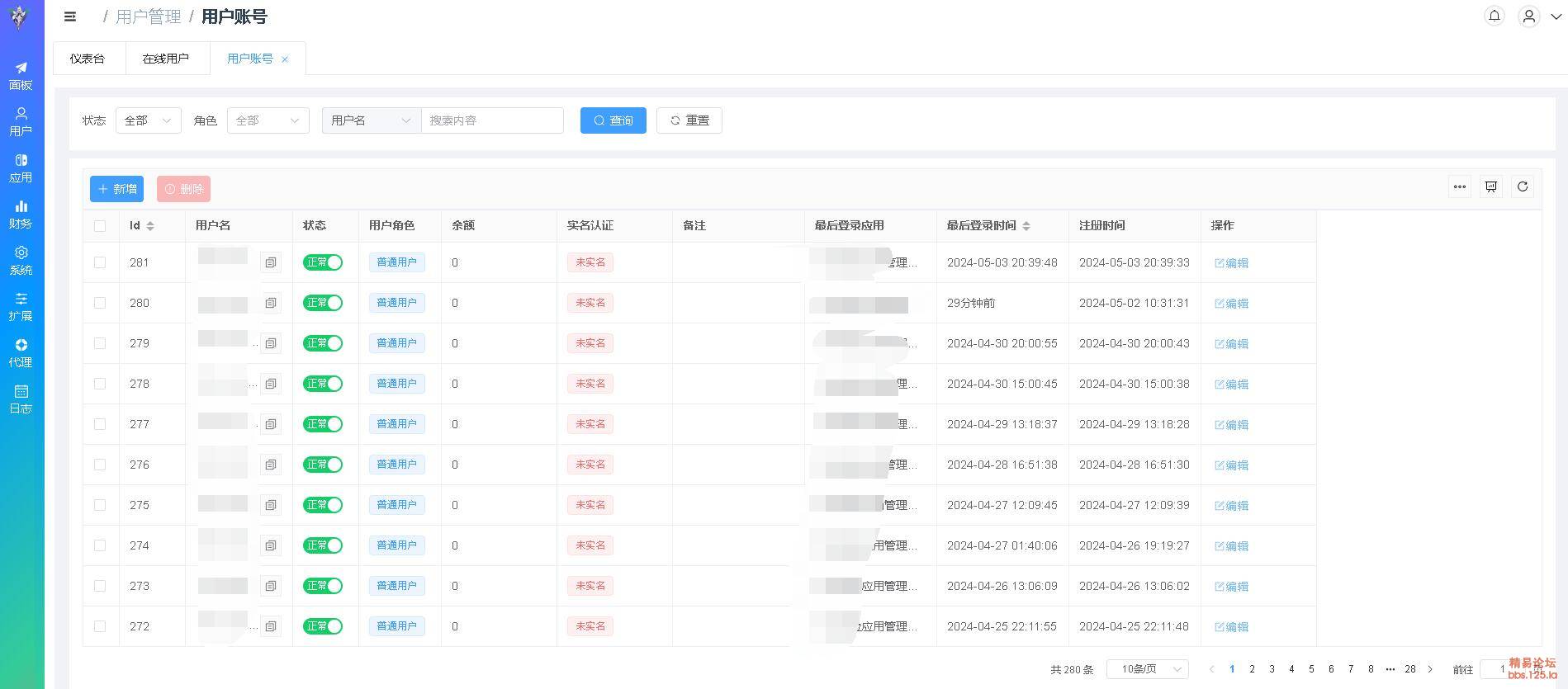Switch to the 在线用户 tab

point(166,59)
